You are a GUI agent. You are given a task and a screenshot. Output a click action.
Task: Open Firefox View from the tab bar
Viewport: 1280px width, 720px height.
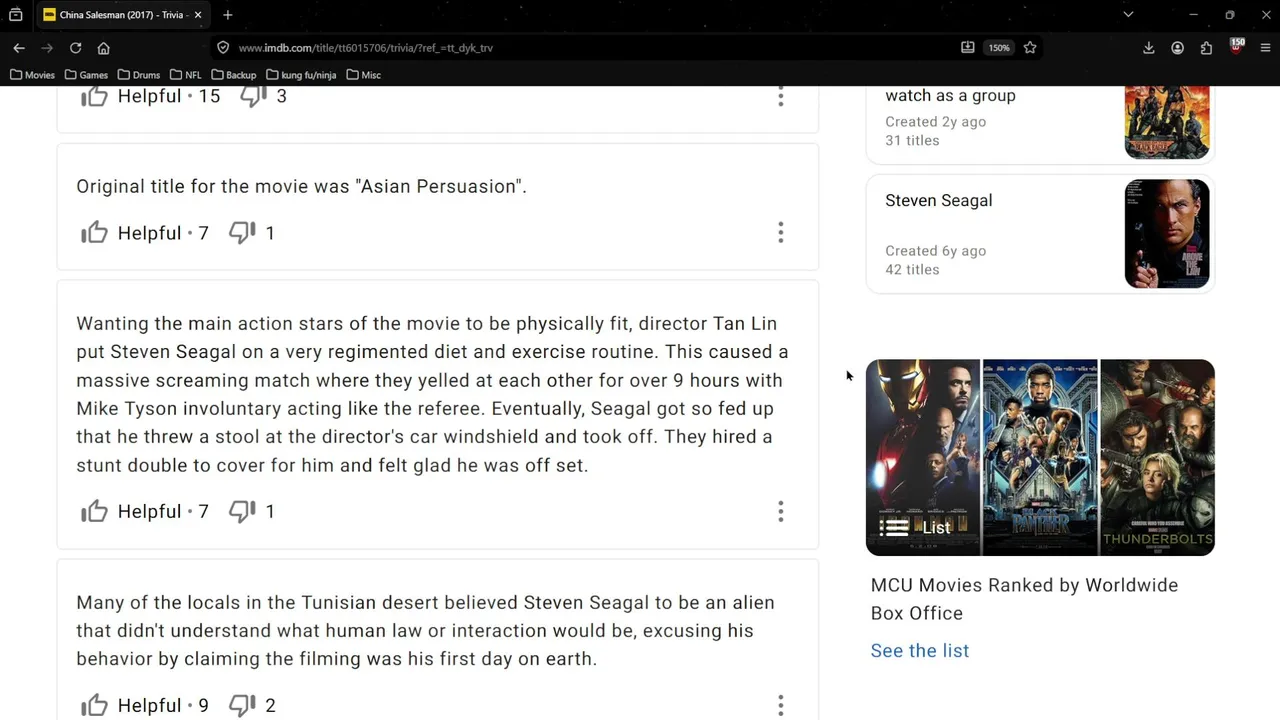click(15, 15)
